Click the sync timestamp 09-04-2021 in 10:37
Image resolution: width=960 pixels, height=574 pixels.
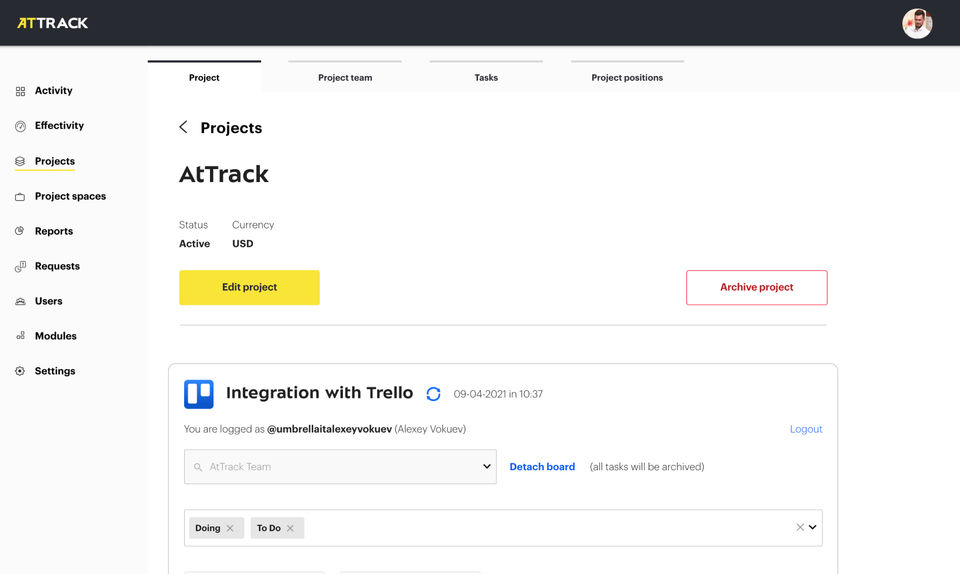point(498,394)
